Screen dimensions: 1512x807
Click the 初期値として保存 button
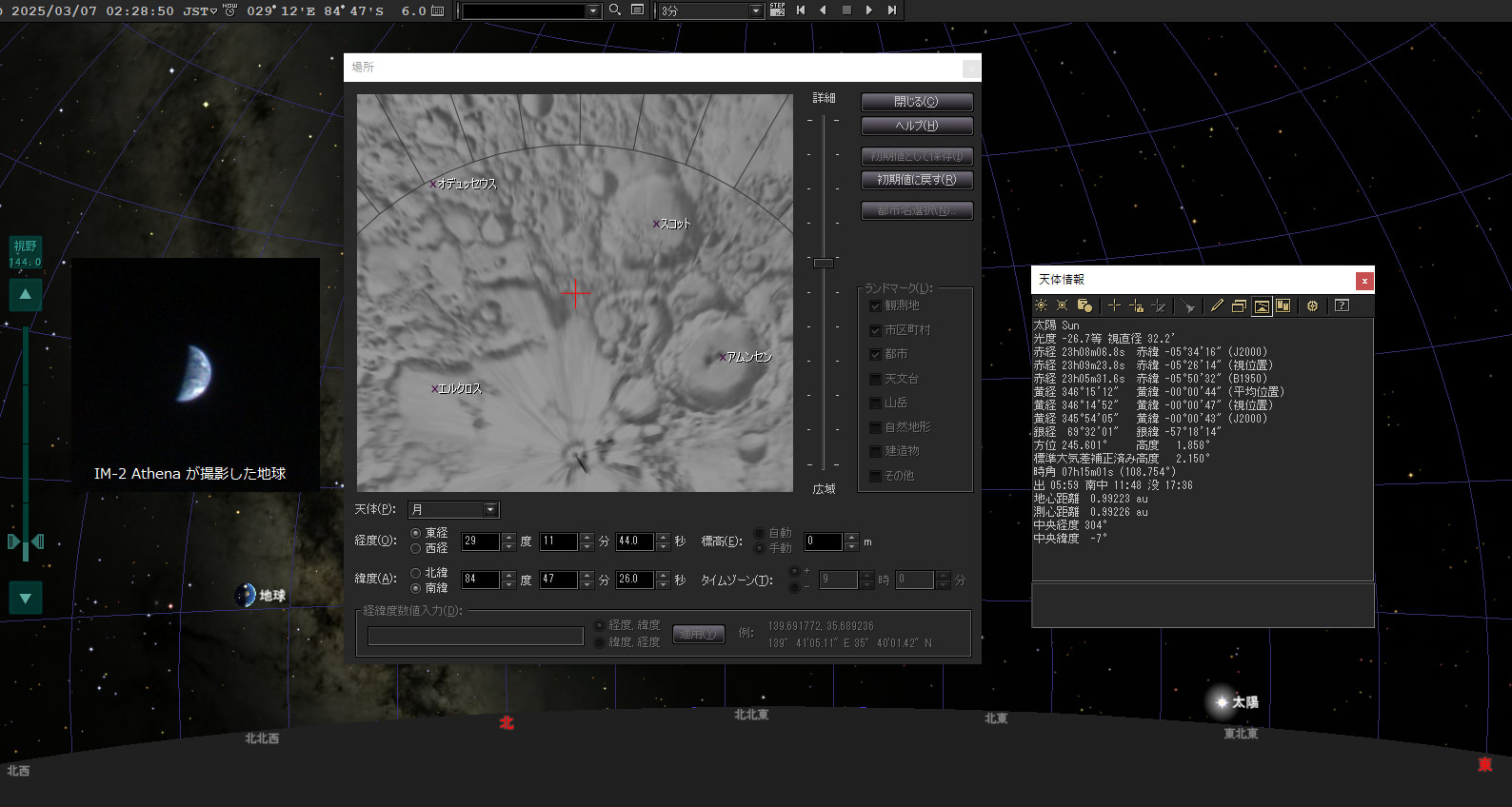(x=917, y=156)
